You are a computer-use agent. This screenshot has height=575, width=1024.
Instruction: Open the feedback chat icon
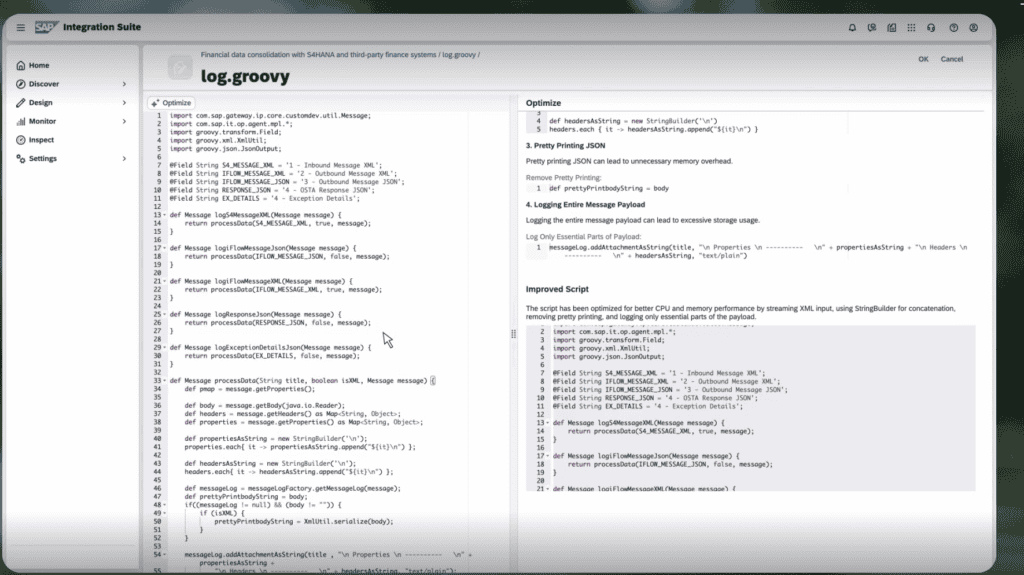[872, 27]
